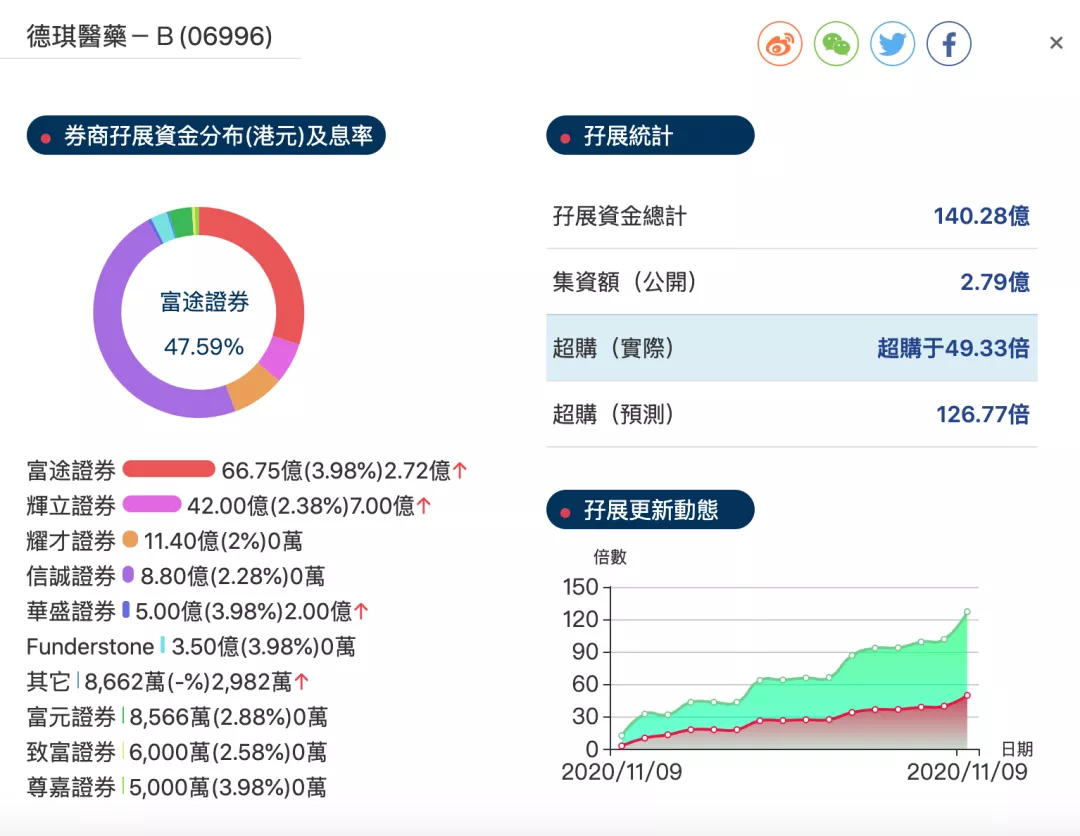
Task: Click red up arrow beside 輝立證券 row
Action: point(424,506)
